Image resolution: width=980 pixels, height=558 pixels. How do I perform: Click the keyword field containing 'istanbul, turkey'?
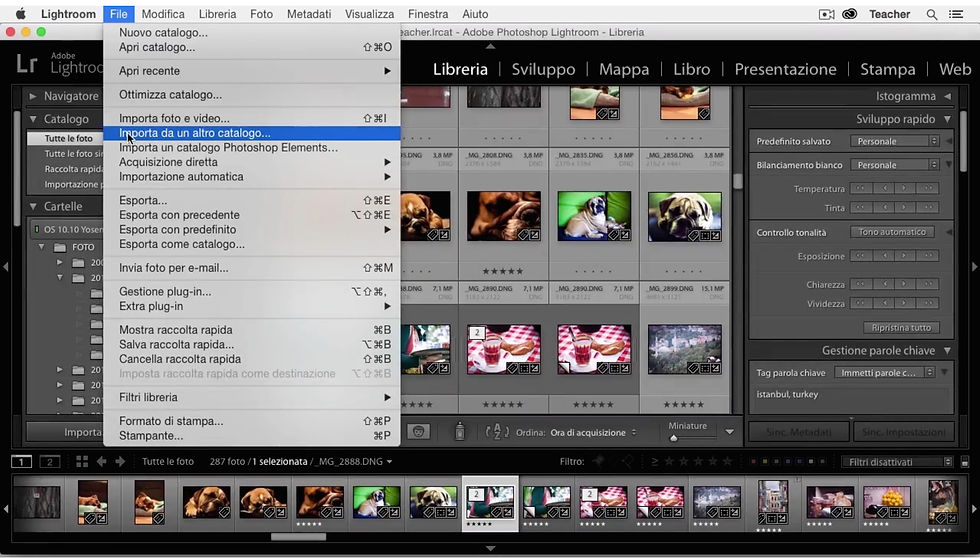click(851, 398)
